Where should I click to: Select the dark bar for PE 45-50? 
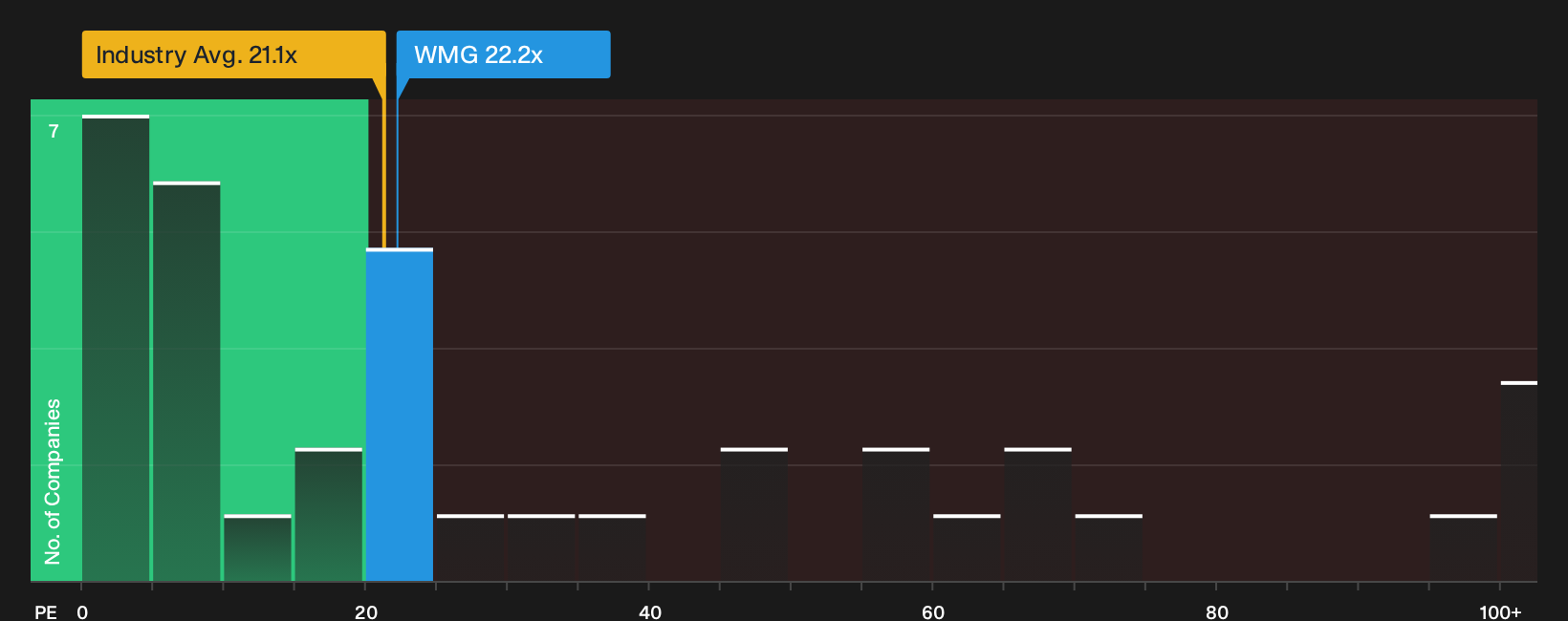click(x=754, y=515)
